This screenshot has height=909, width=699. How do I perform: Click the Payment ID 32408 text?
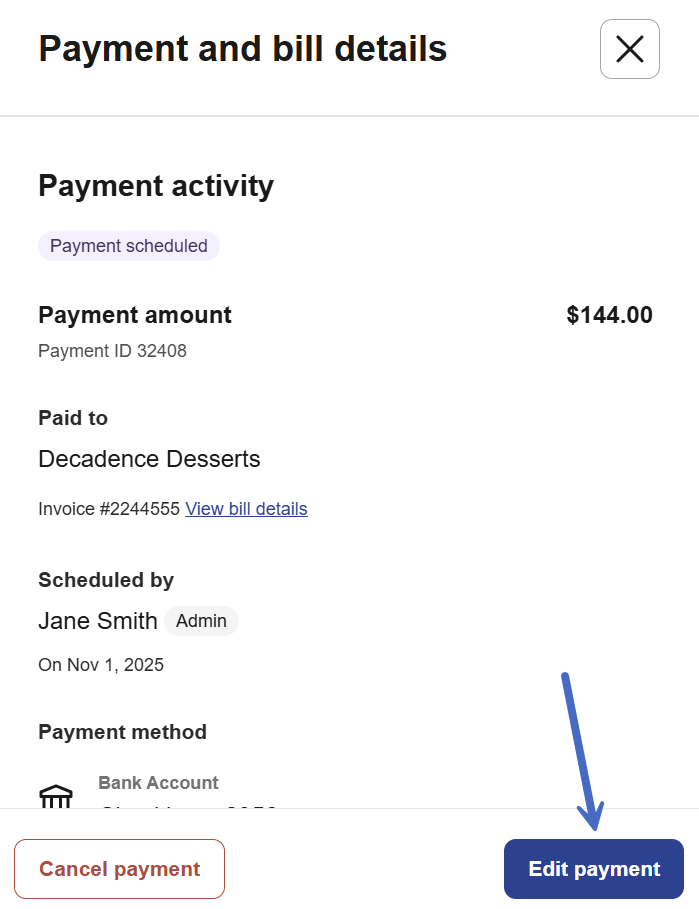(112, 351)
